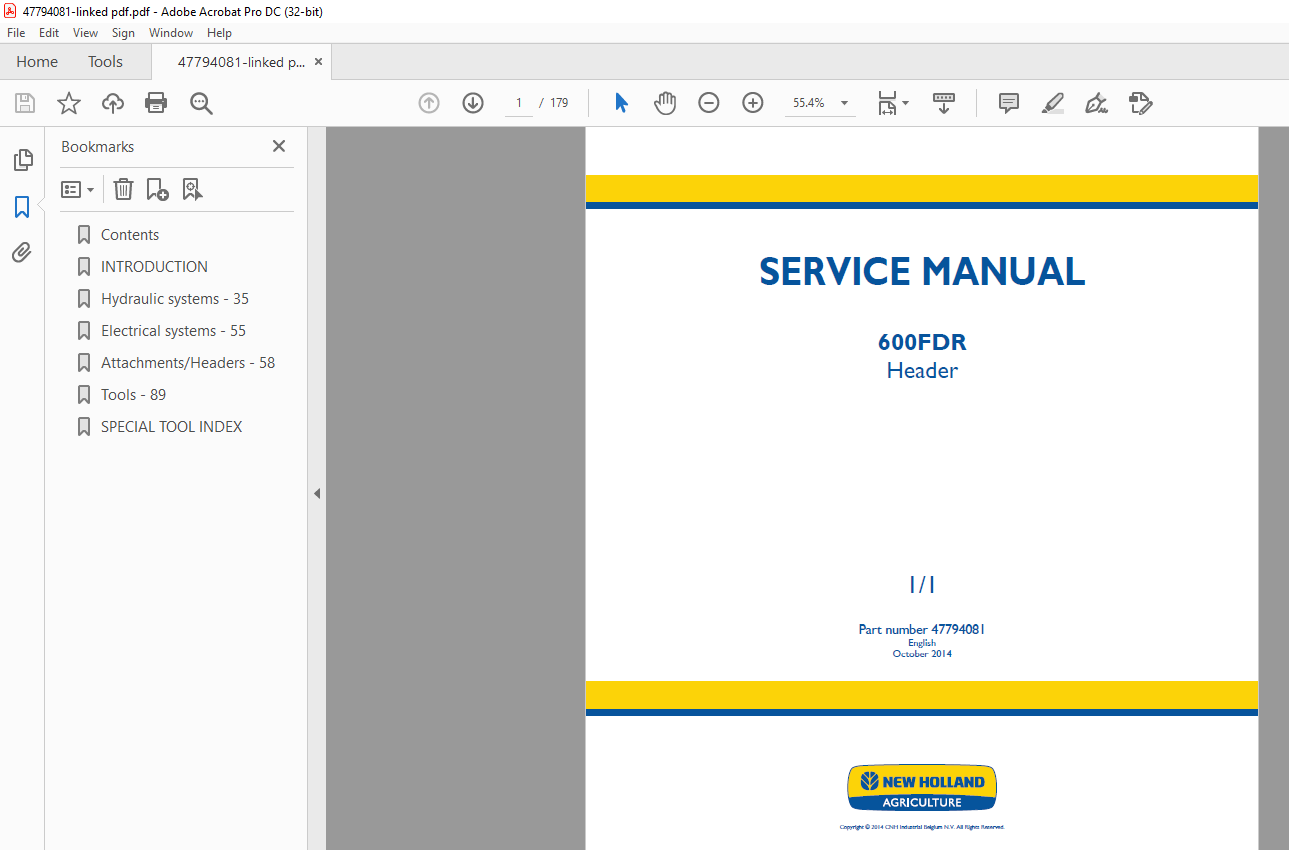Click the Header subtitle text on page
The width and height of the screenshot is (1289, 850).
click(x=922, y=371)
